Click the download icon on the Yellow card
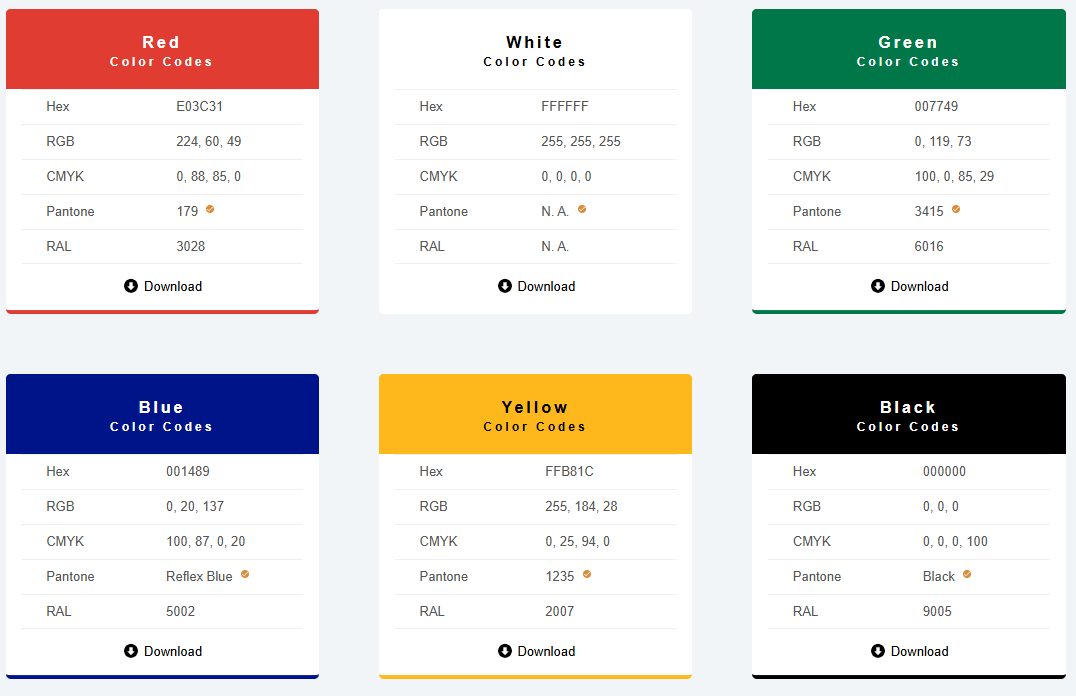The width and height of the screenshot is (1076, 696). pos(503,651)
